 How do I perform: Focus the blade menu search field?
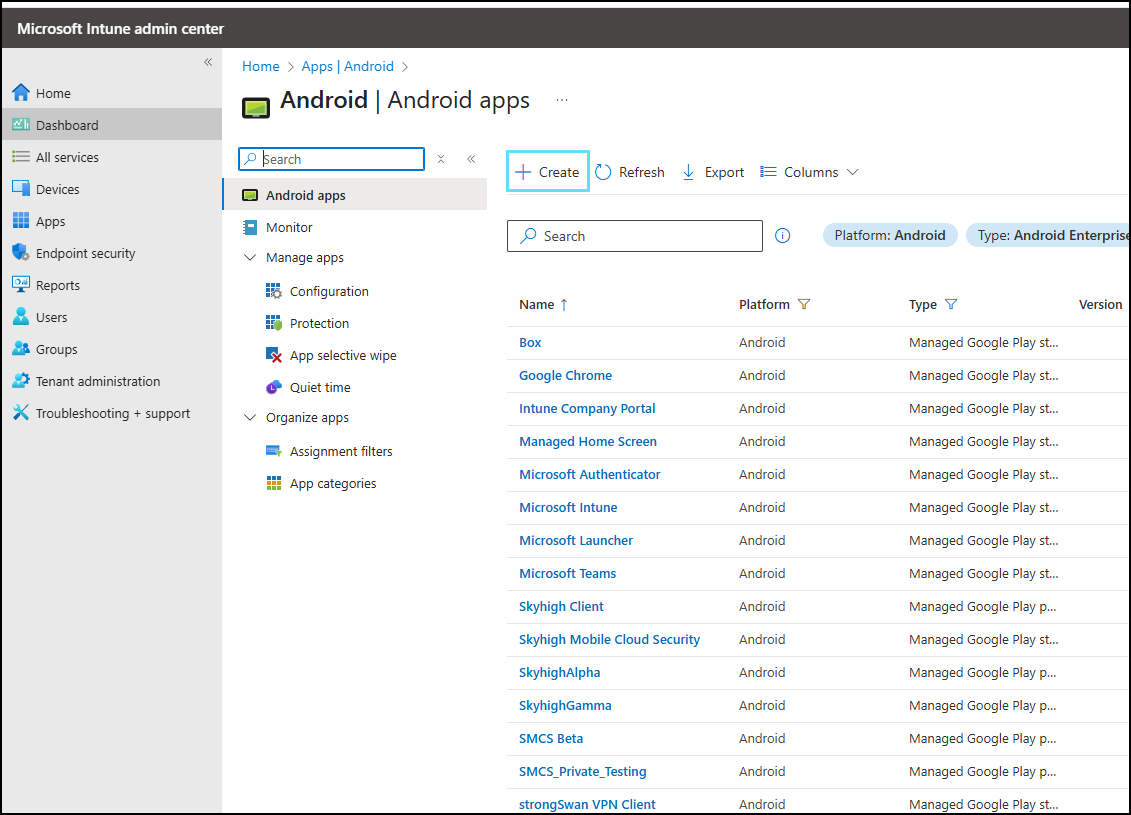pyautogui.click(x=331, y=159)
